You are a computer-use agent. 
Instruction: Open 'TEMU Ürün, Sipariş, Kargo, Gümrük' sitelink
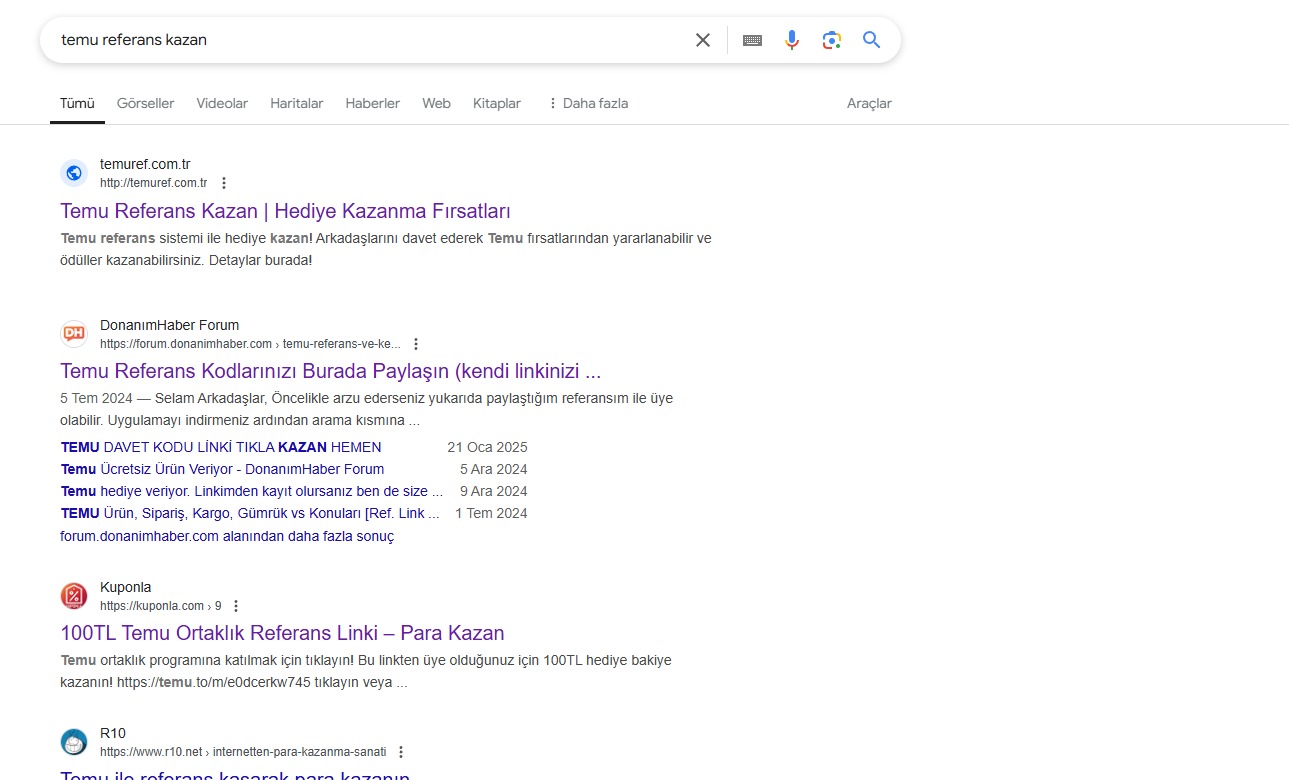(x=250, y=513)
